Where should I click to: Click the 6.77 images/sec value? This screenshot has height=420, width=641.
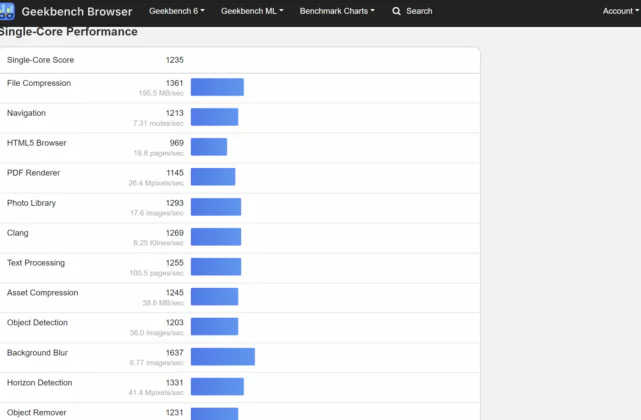(157, 363)
